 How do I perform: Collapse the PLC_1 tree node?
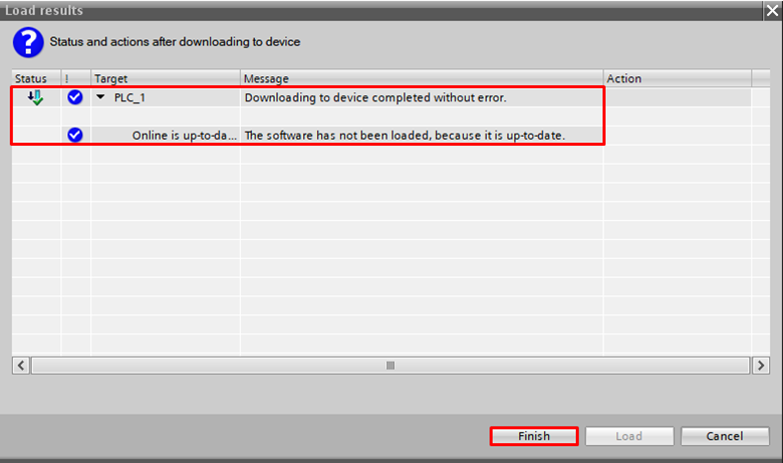(100, 98)
